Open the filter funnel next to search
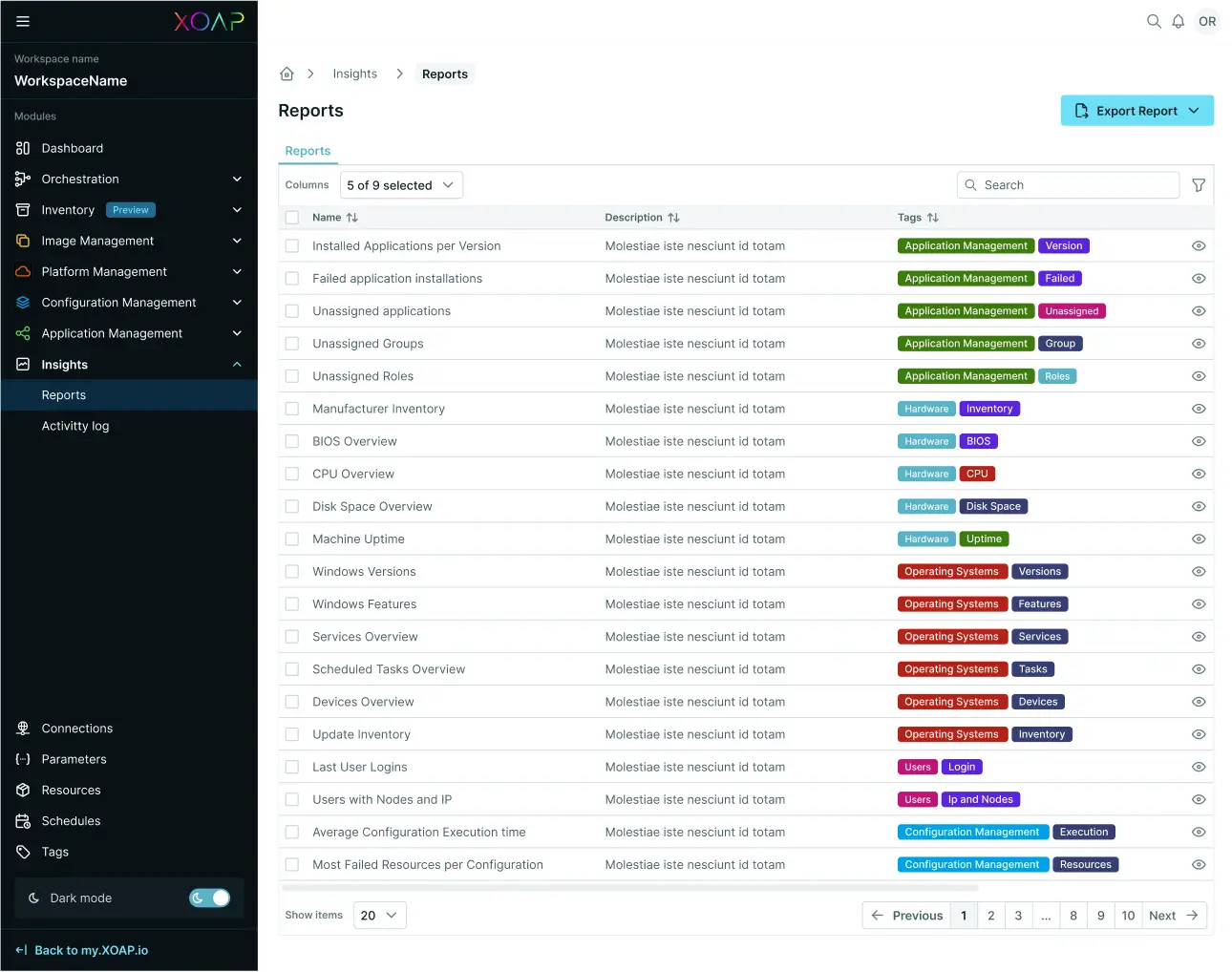Viewport: 1232px width, 972px height. pos(1199,184)
